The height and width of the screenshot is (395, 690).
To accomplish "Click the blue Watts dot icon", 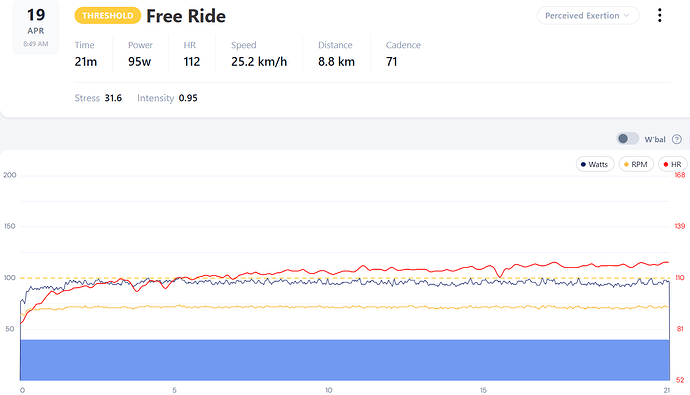I will [583, 165].
